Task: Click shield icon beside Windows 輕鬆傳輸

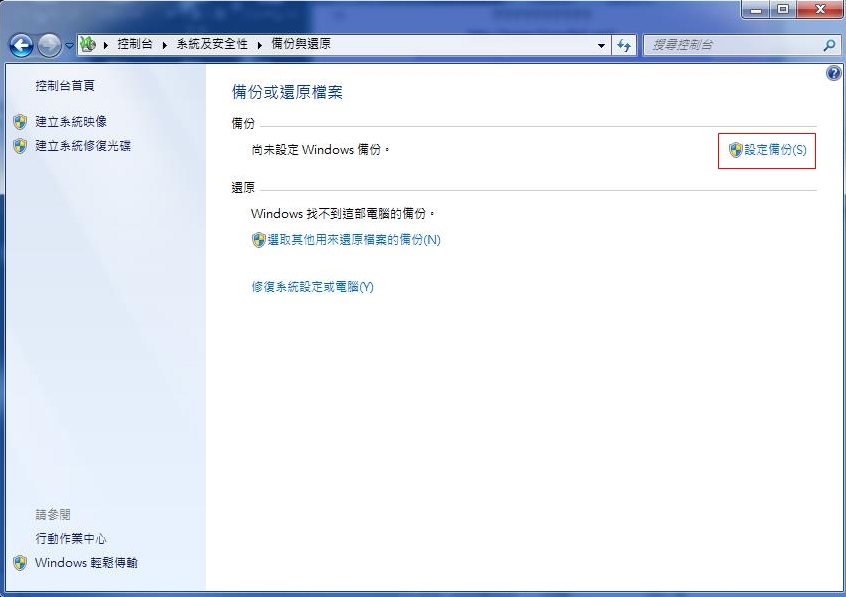Action: 20,563
